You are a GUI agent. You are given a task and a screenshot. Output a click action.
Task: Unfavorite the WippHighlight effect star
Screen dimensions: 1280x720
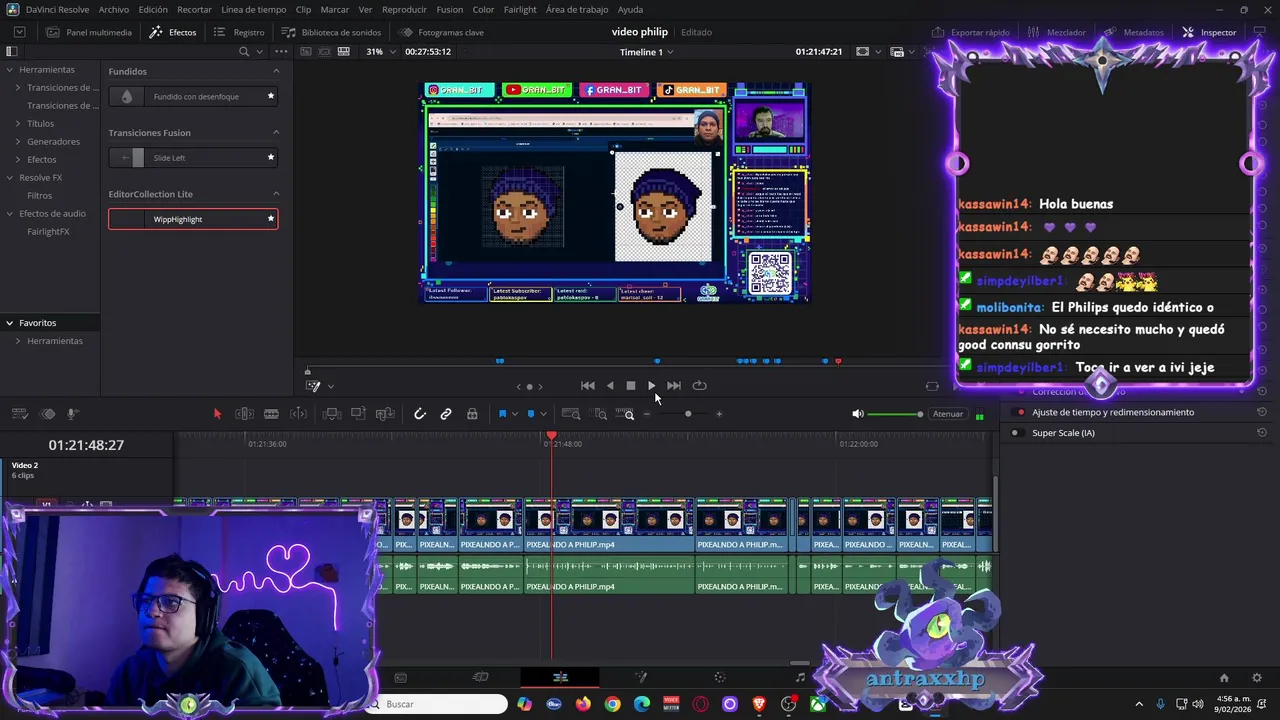tap(270, 219)
